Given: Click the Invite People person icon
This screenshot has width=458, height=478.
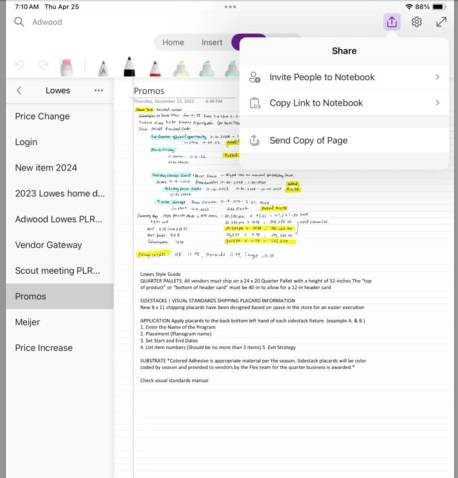Looking at the screenshot, I should point(255,77).
